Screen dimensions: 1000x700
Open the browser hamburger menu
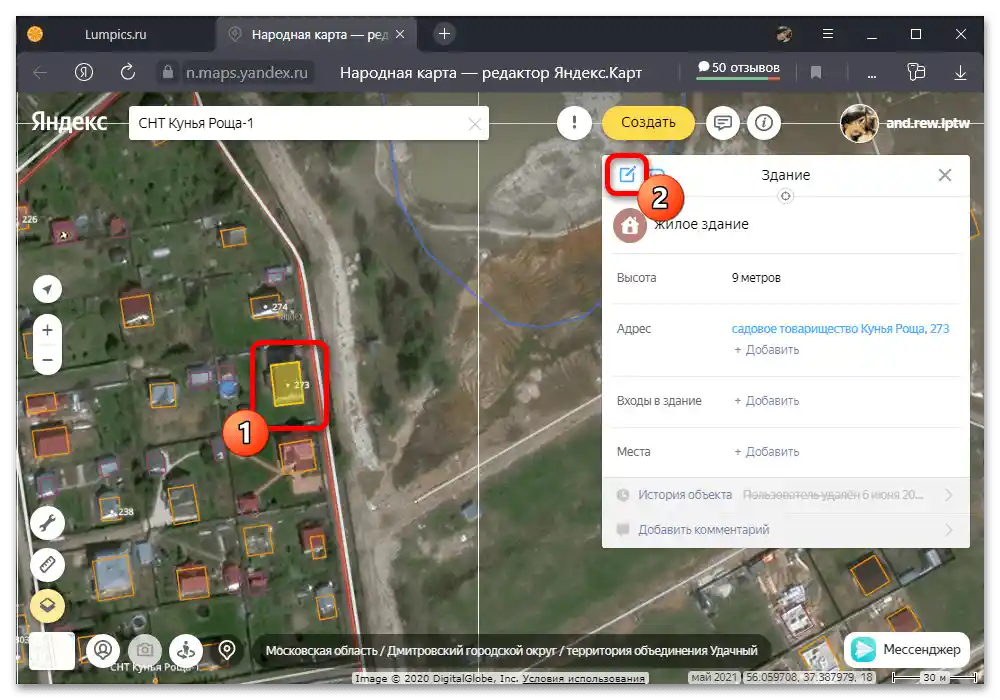click(x=828, y=34)
